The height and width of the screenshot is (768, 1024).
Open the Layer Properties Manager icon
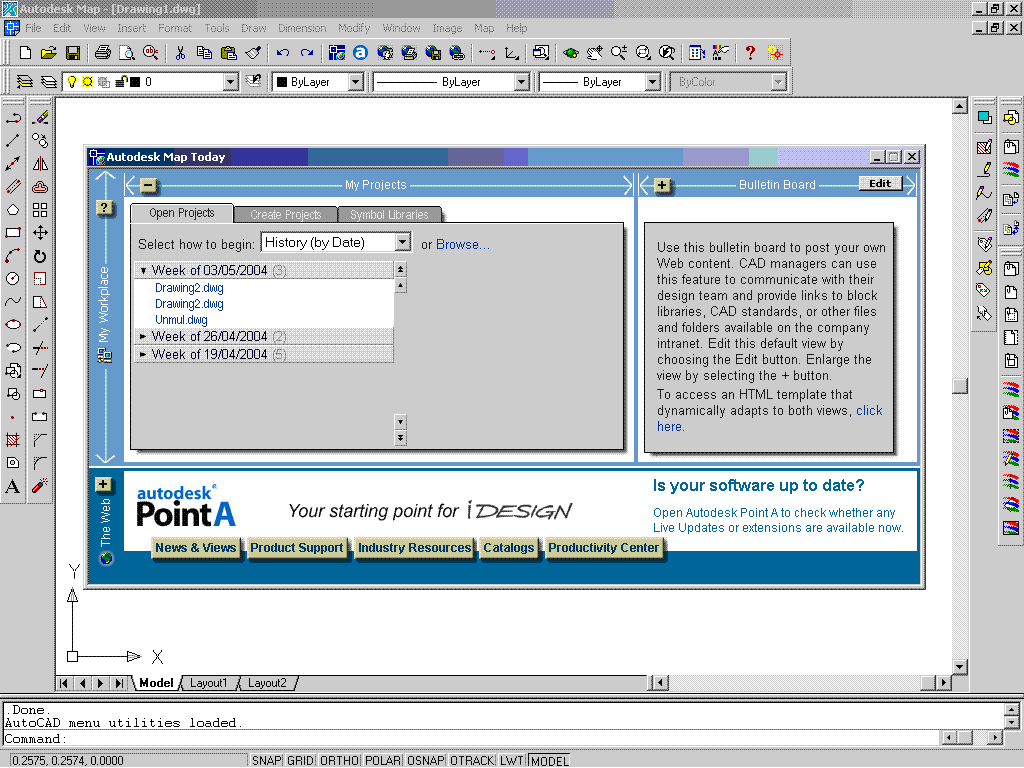[x=24, y=82]
